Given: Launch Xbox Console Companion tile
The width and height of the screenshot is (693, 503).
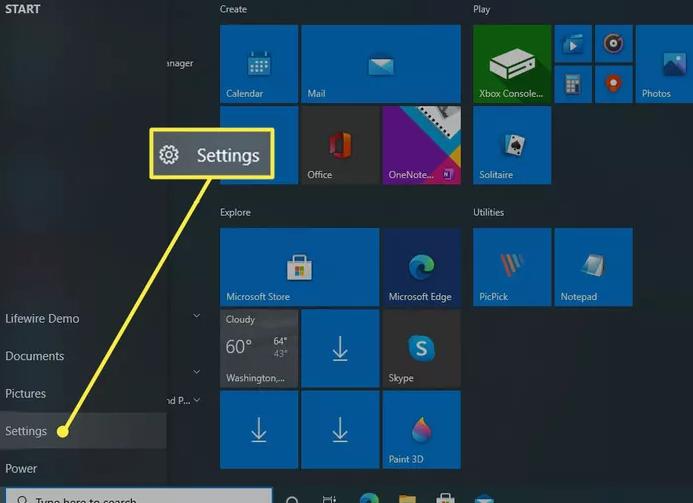Looking at the screenshot, I should click(511, 64).
